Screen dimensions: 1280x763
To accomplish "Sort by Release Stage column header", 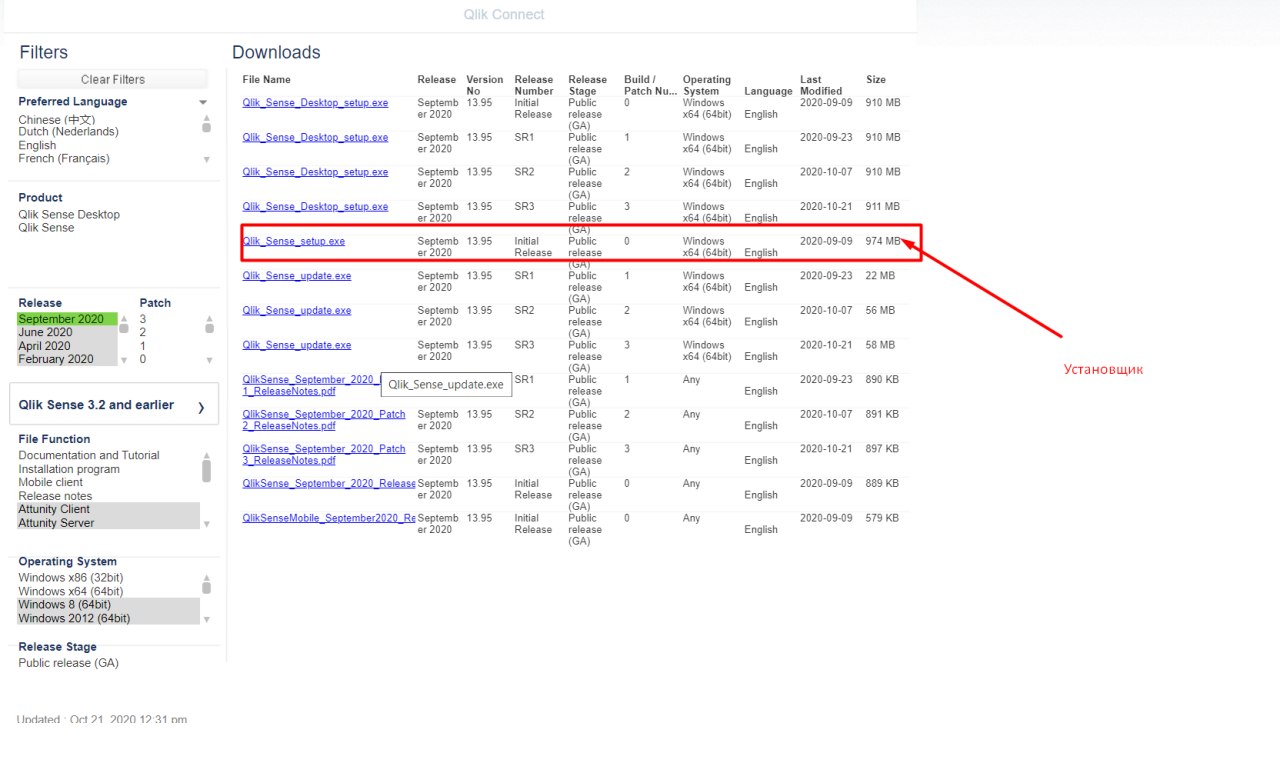I will coord(588,85).
